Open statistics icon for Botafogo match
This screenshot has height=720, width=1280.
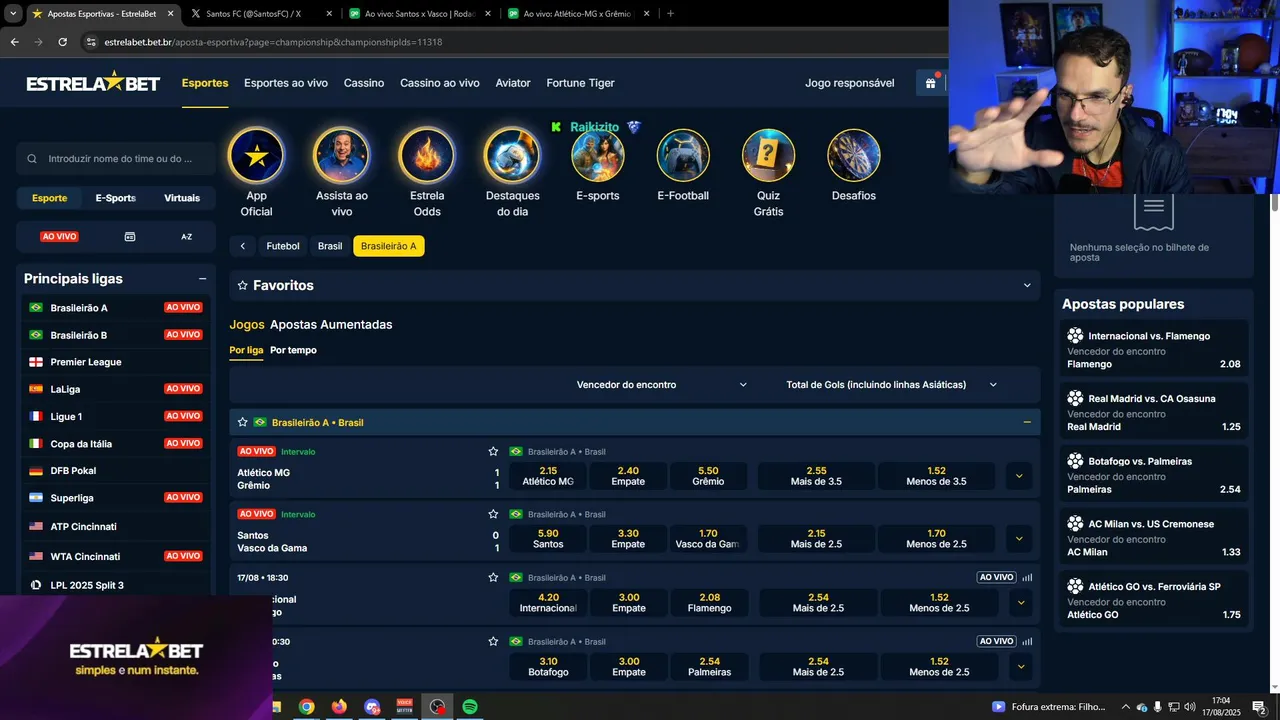(x=1027, y=641)
